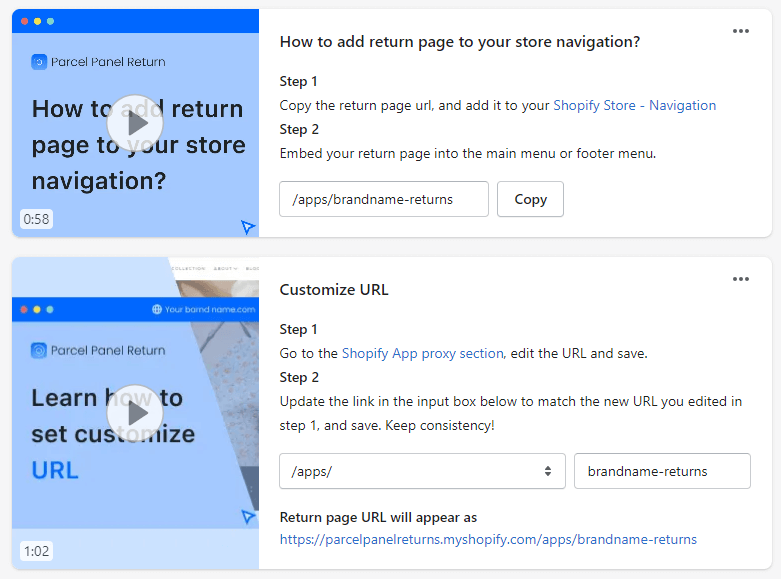The width and height of the screenshot is (781, 579).
Task: Open more options for Customize URL card
Action: tap(741, 279)
